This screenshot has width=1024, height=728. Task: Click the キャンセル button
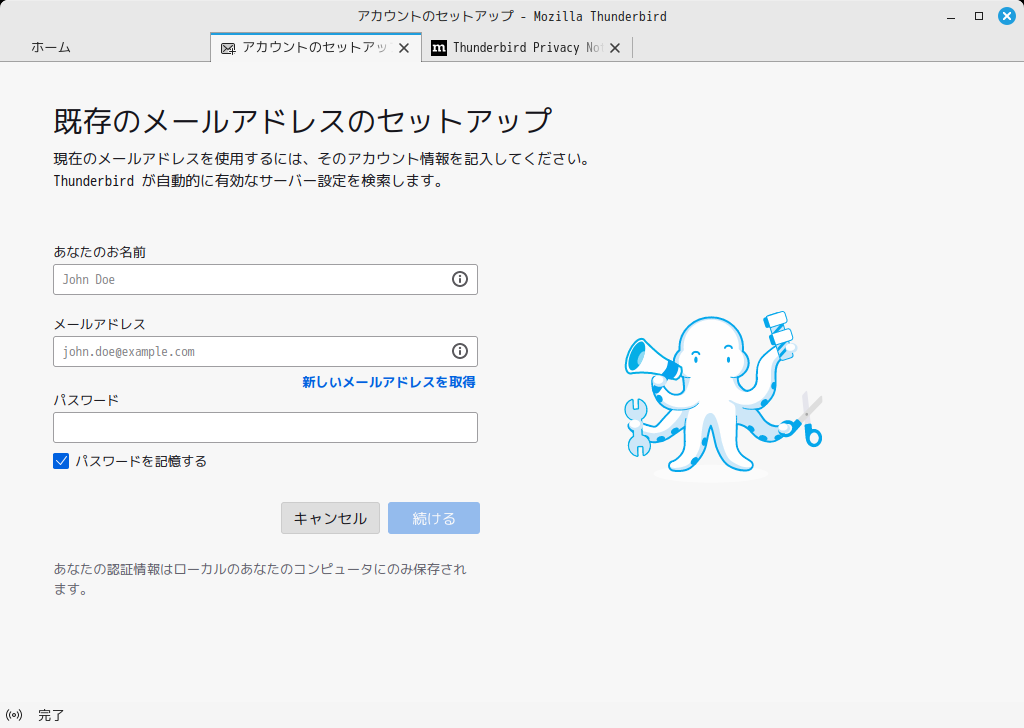[330, 518]
